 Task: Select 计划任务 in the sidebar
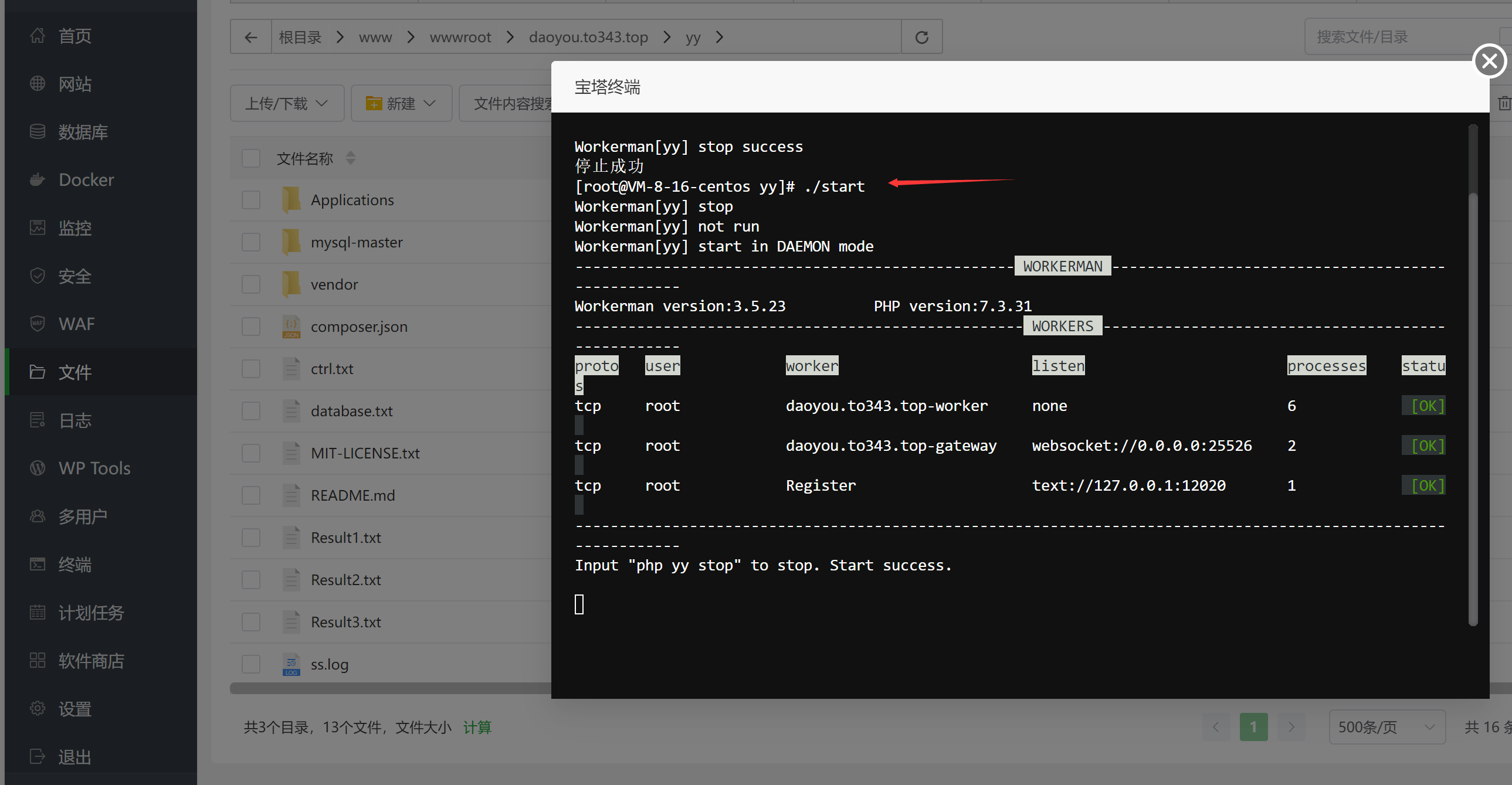pos(91,613)
